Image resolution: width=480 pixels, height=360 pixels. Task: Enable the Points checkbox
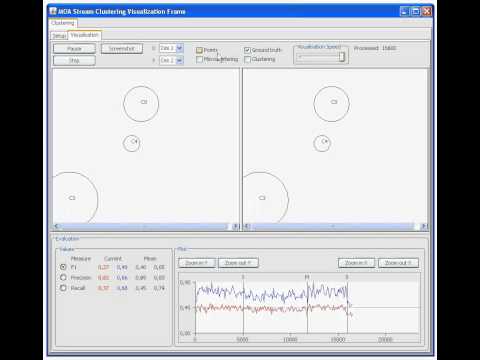point(199,50)
